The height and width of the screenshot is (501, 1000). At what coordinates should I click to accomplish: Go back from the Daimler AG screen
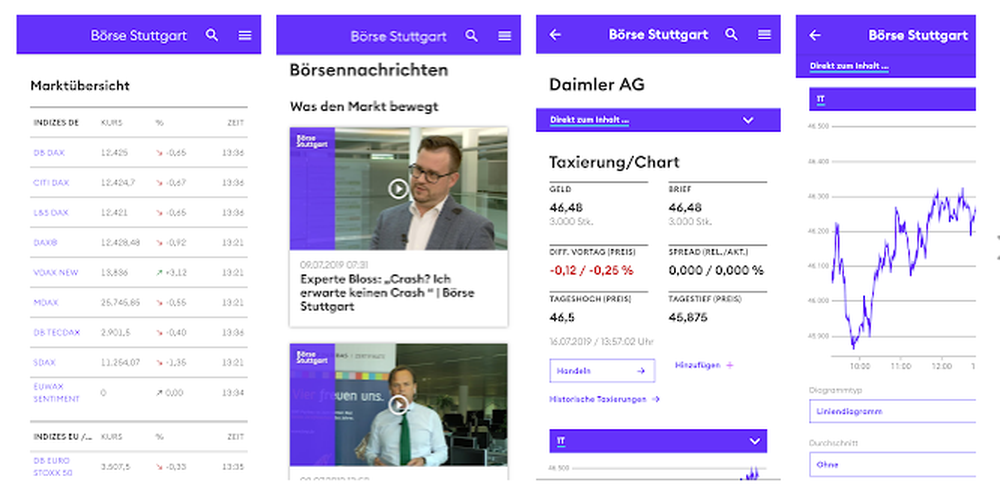coord(555,34)
